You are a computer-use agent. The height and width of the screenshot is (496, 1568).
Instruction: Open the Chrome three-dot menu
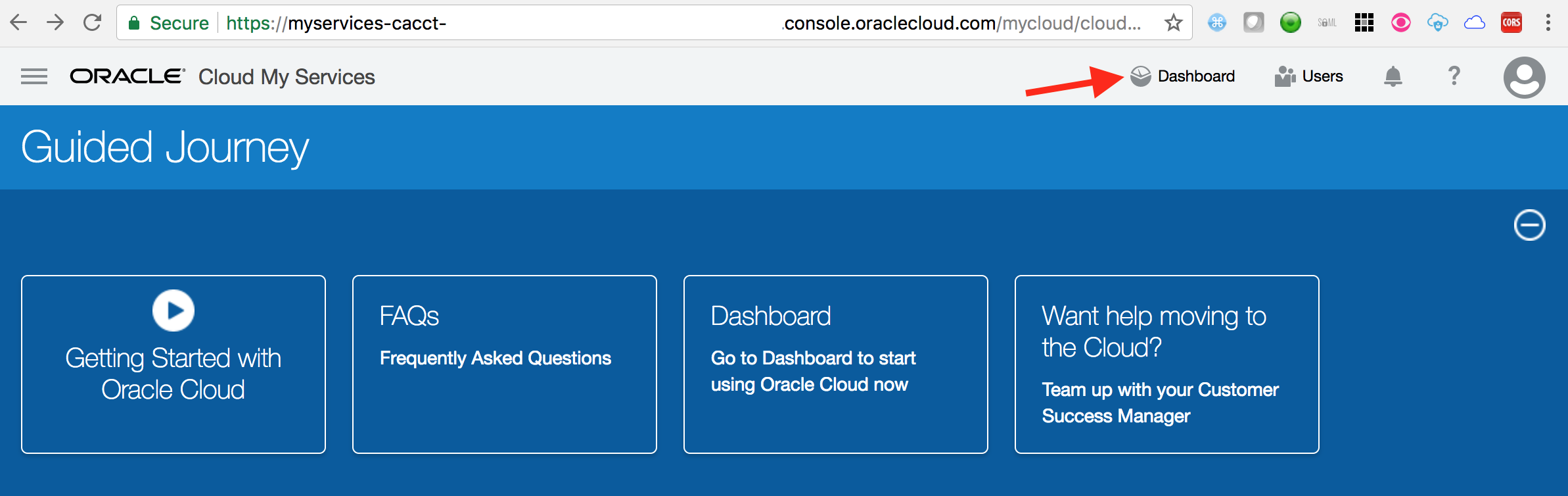click(x=1548, y=23)
